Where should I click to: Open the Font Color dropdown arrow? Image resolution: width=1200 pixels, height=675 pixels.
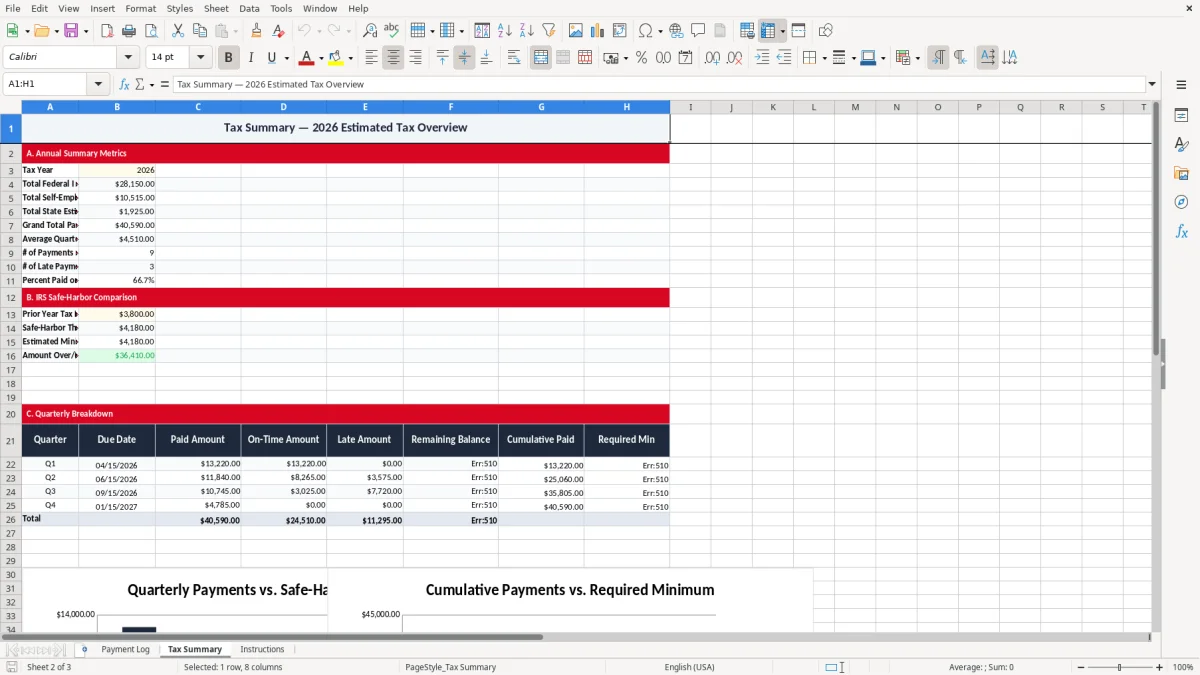click(x=321, y=58)
